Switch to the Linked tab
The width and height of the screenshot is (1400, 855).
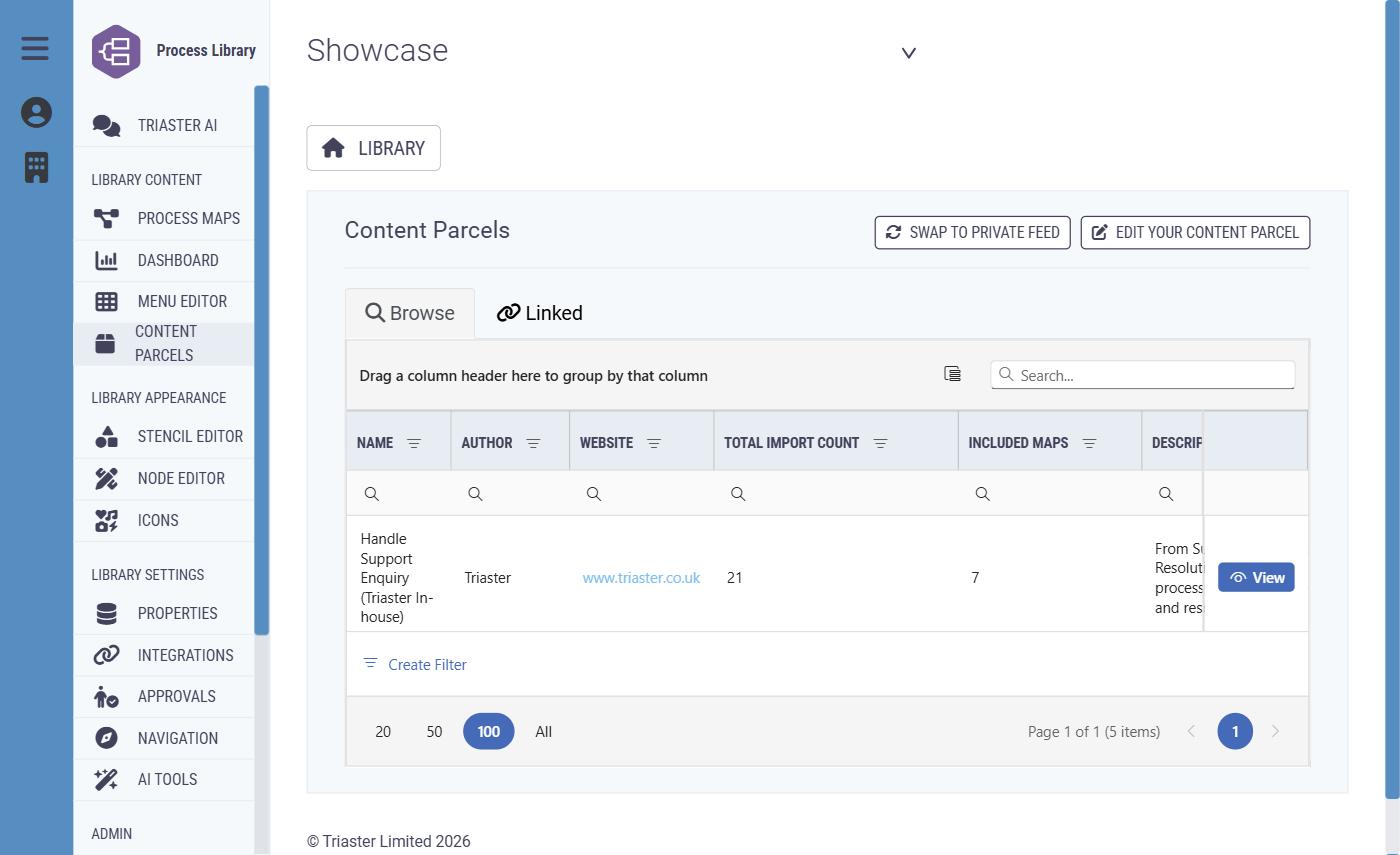[x=540, y=313]
